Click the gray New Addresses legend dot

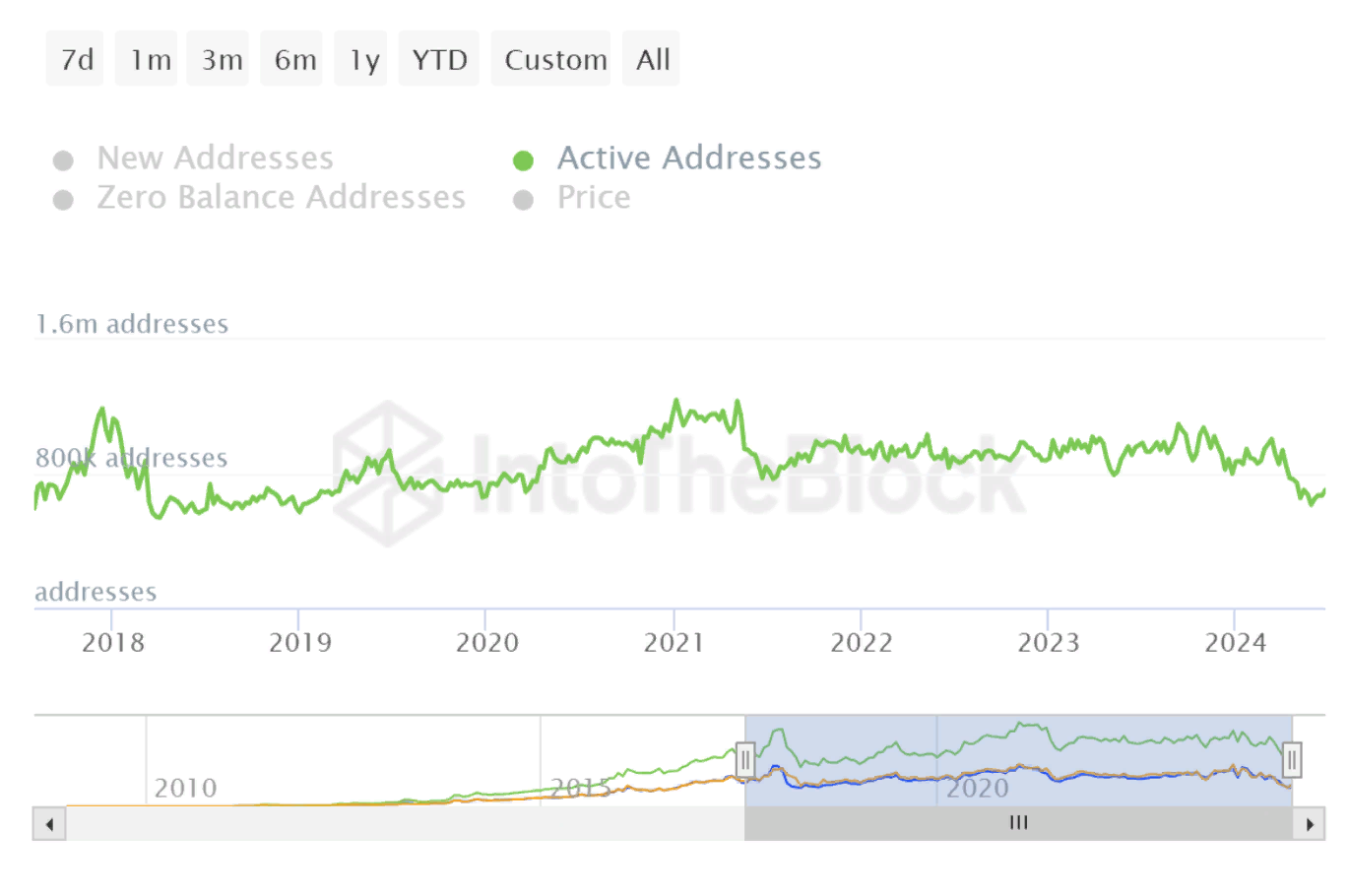63,160
